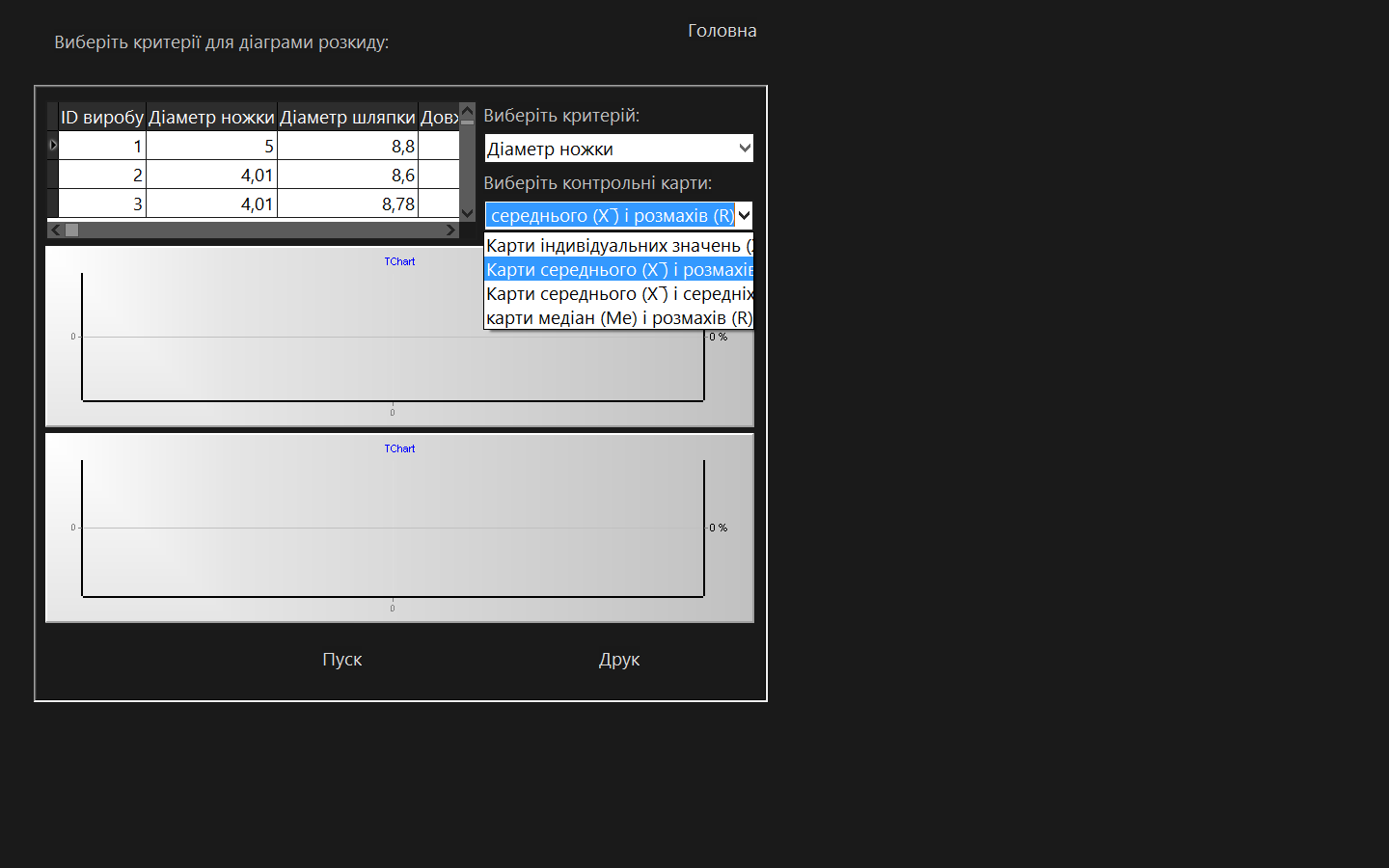Click the current row indicator arrow
The width and height of the screenshot is (1389, 868).
coord(53,146)
